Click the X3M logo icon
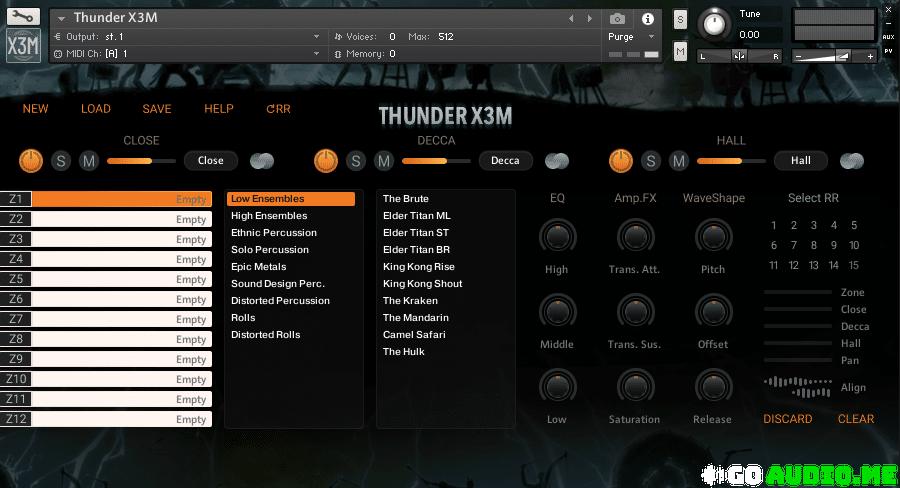The width and height of the screenshot is (900, 488). [23, 47]
